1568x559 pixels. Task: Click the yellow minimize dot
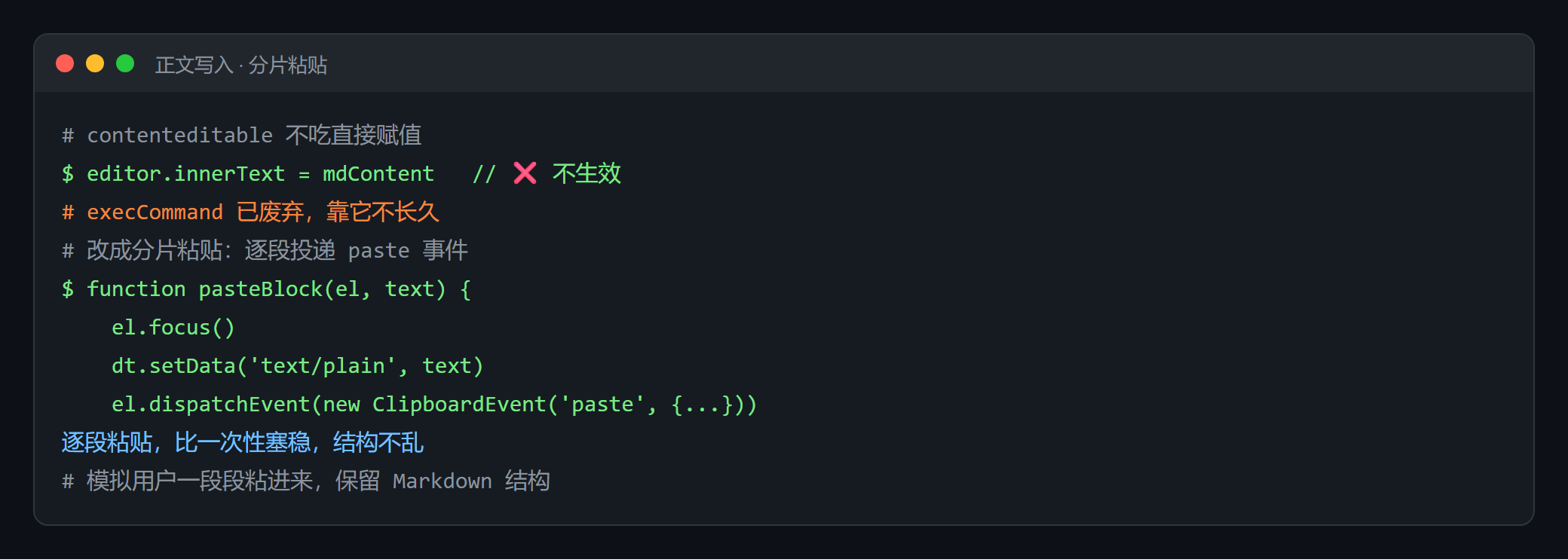pyautogui.click(x=95, y=63)
